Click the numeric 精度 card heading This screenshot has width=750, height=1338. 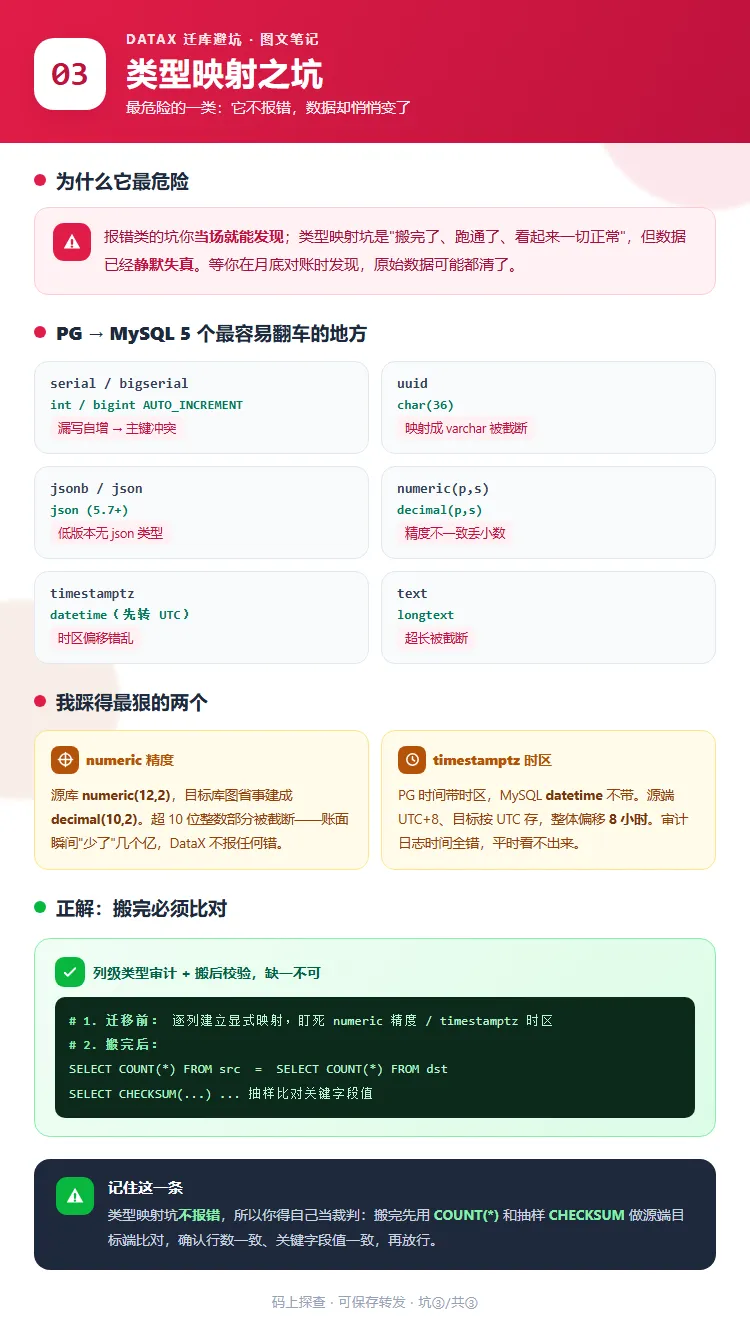pos(130,760)
